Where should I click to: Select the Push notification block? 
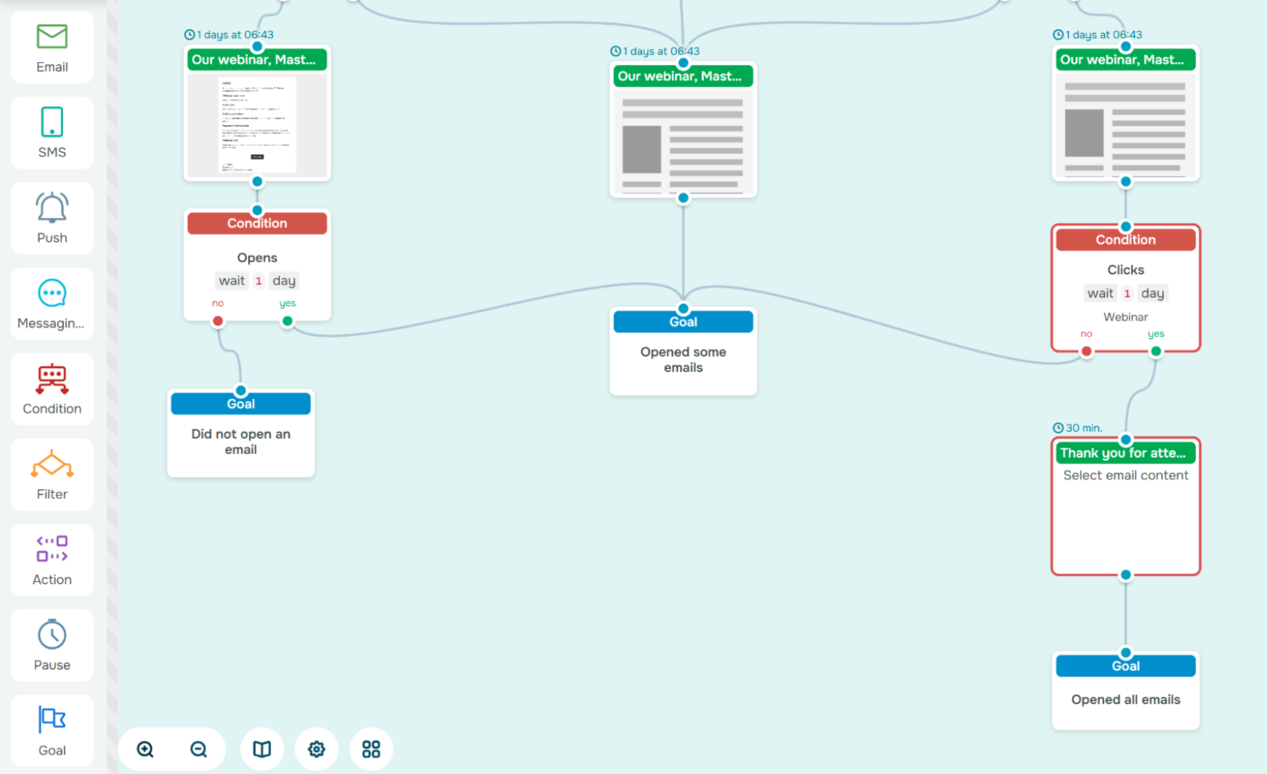(x=51, y=217)
